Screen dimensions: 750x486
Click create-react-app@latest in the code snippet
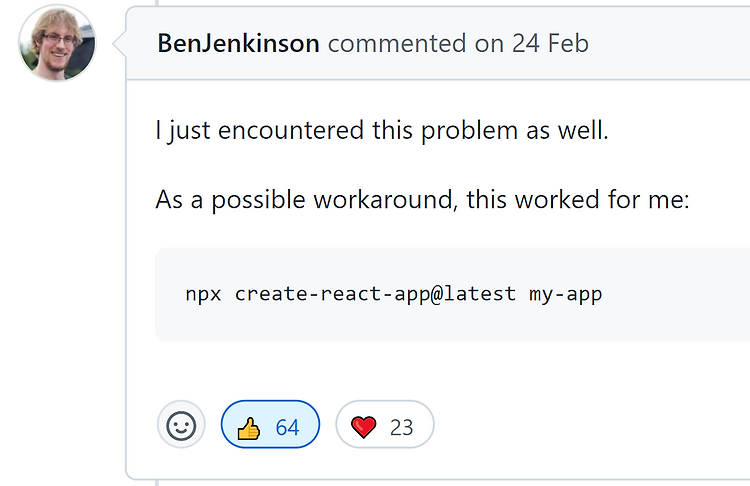[375, 294]
